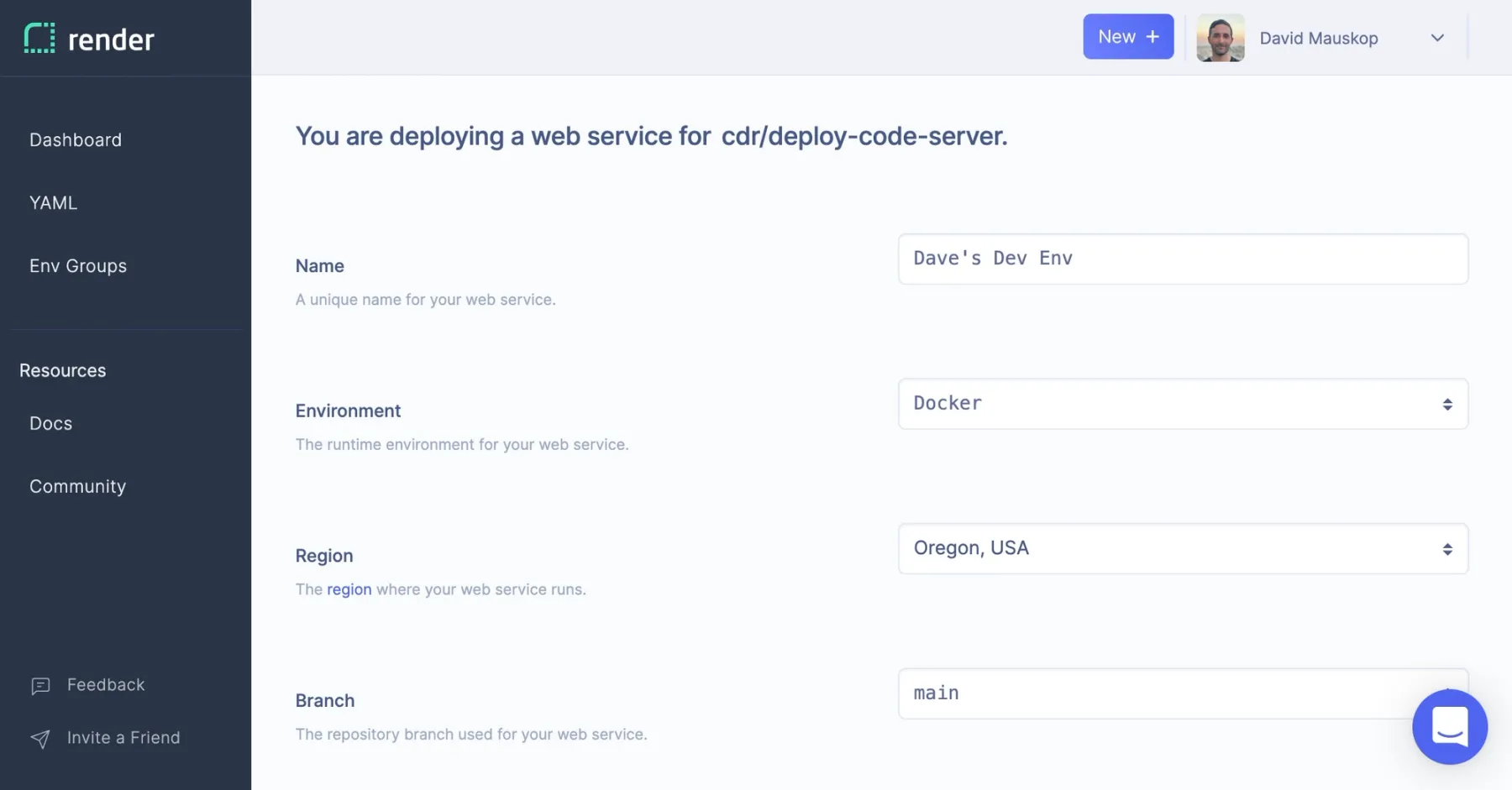Open the Feedback speech bubble icon

tap(41, 686)
